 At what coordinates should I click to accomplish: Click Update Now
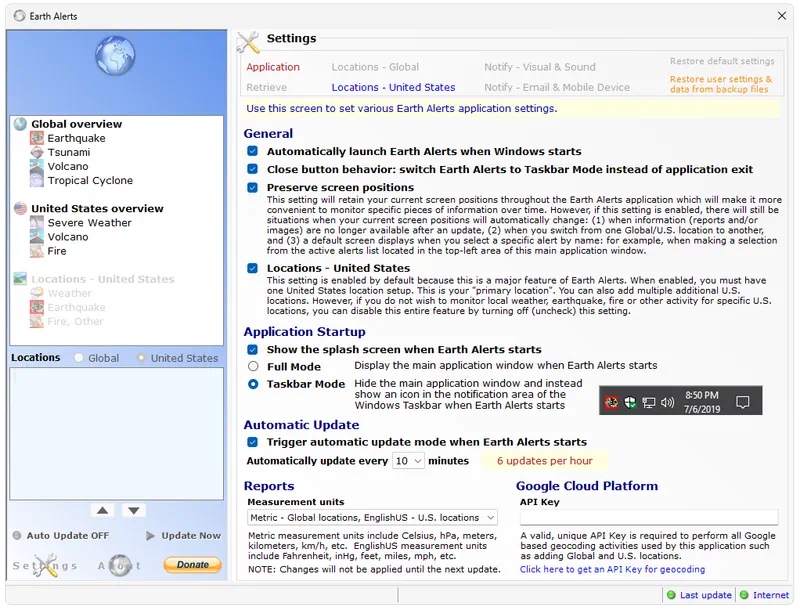184,536
